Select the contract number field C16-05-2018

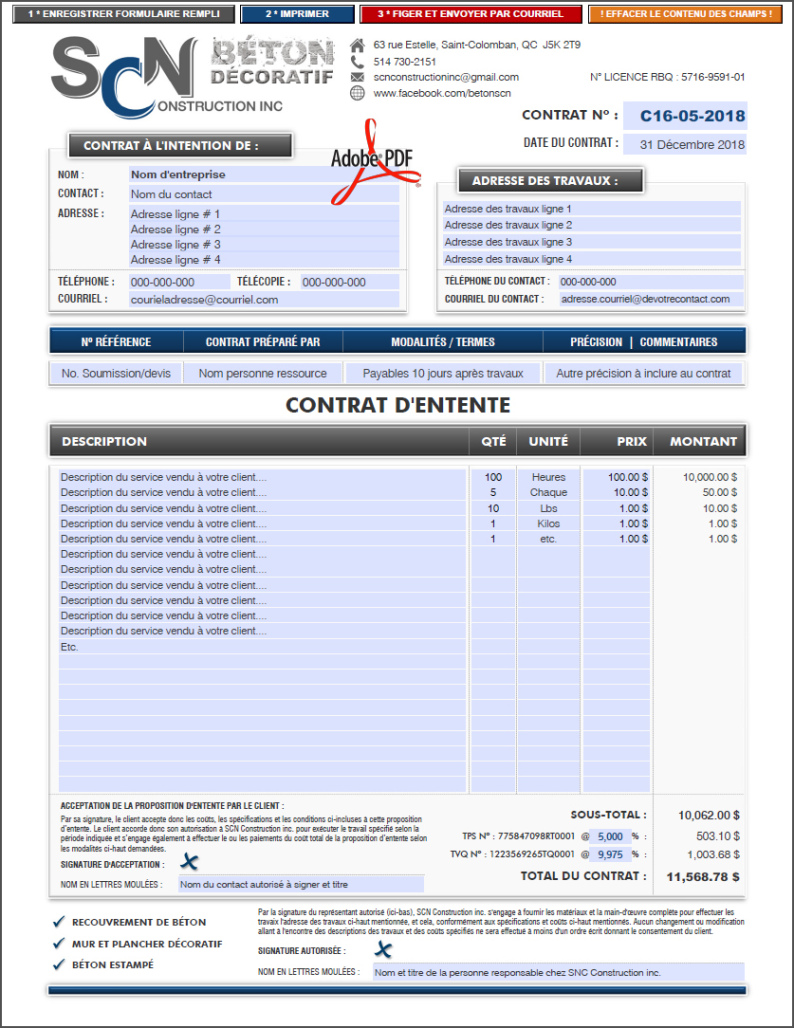[x=685, y=116]
